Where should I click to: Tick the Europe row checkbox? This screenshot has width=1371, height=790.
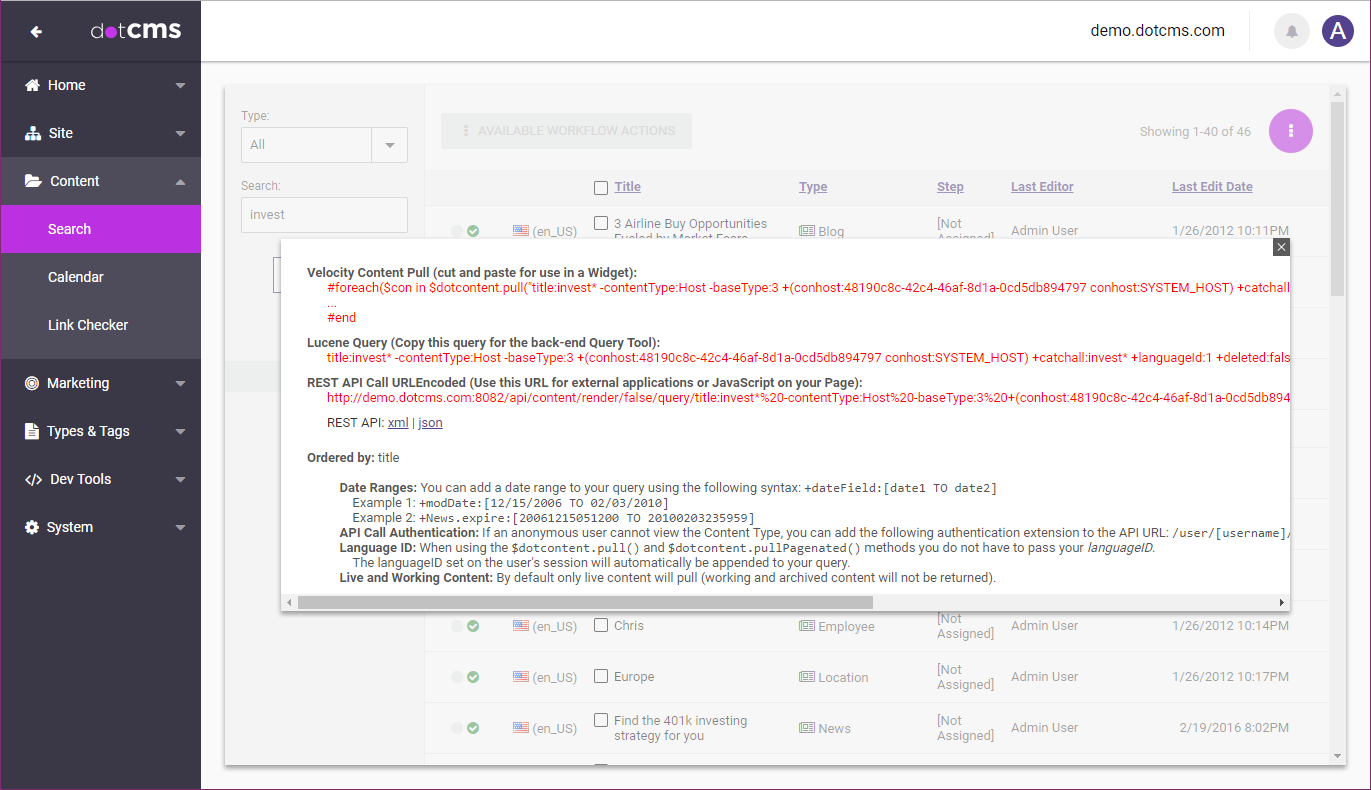601,676
